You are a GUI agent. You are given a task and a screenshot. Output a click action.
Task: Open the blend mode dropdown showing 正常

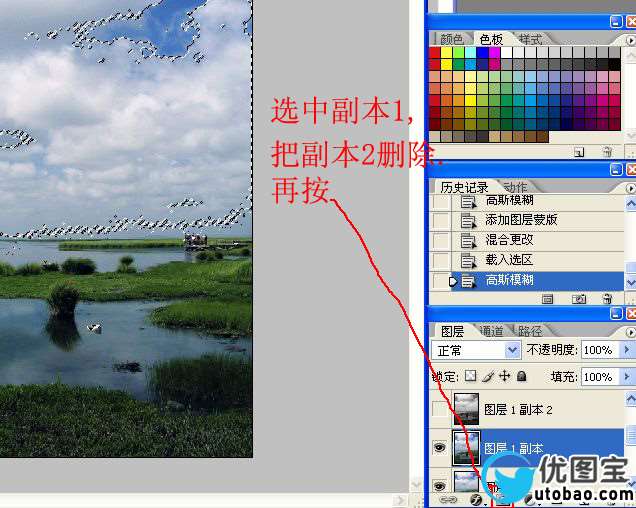click(x=476, y=350)
